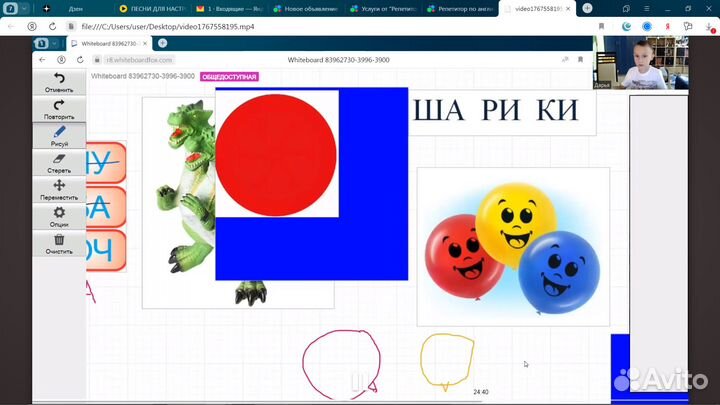The width and height of the screenshot is (720, 405).
Task: Switch to the Входящие mail tab
Action: (230, 9)
